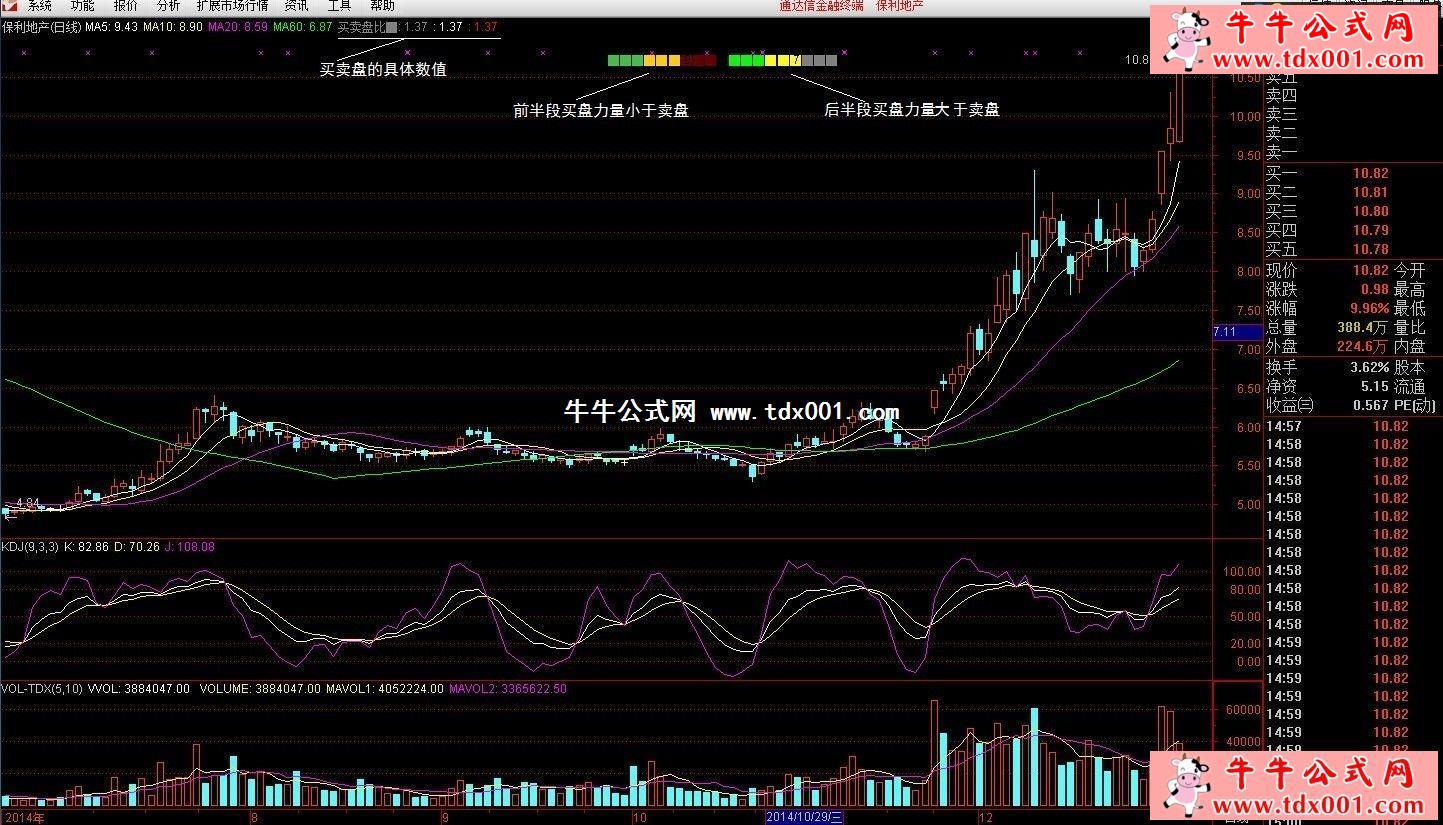Screen dimensions: 1443x825
Task: Open the 帮助 menu
Action: tap(383, 5)
